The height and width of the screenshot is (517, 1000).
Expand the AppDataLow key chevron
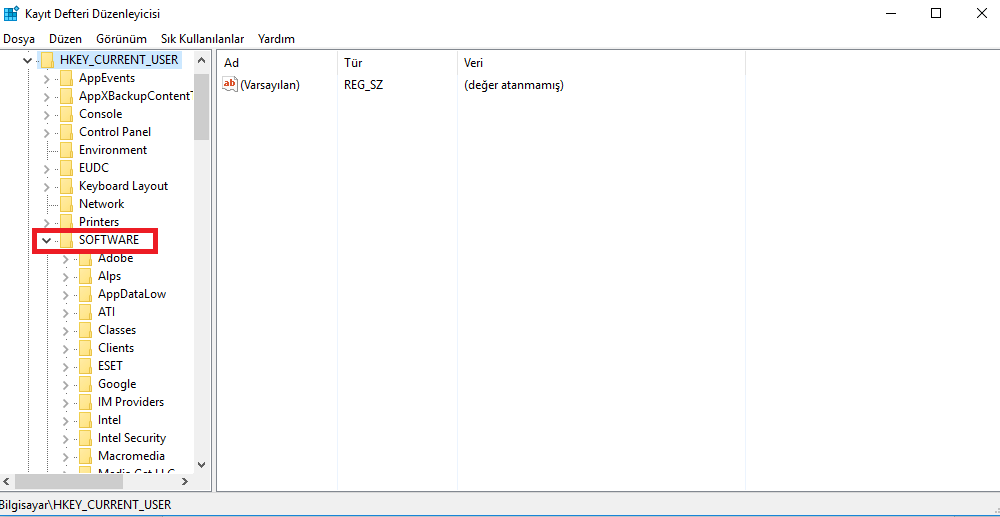point(65,295)
